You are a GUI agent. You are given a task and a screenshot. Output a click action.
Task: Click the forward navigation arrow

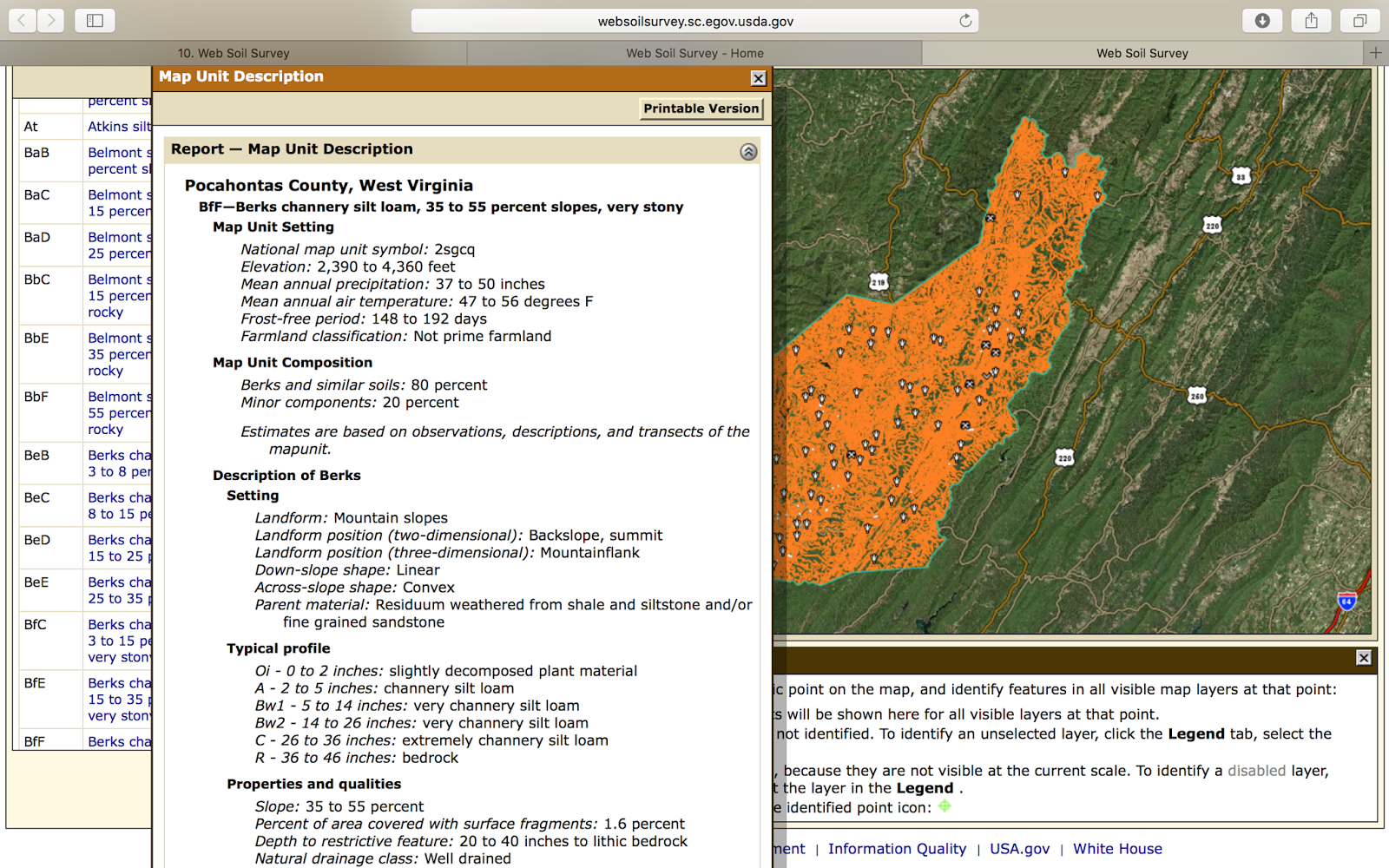pos(50,20)
